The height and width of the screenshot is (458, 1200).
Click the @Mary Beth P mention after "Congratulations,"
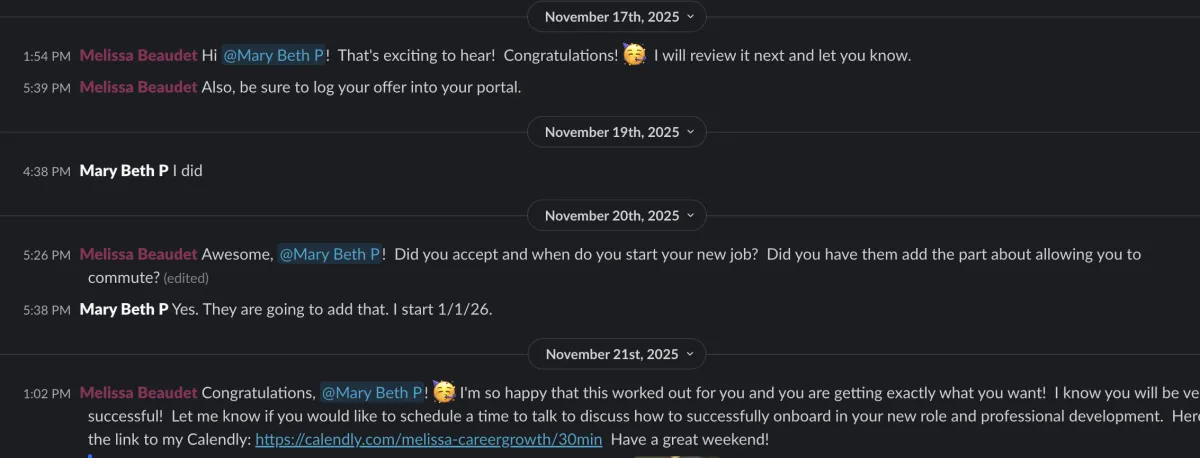tap(372, 393)
